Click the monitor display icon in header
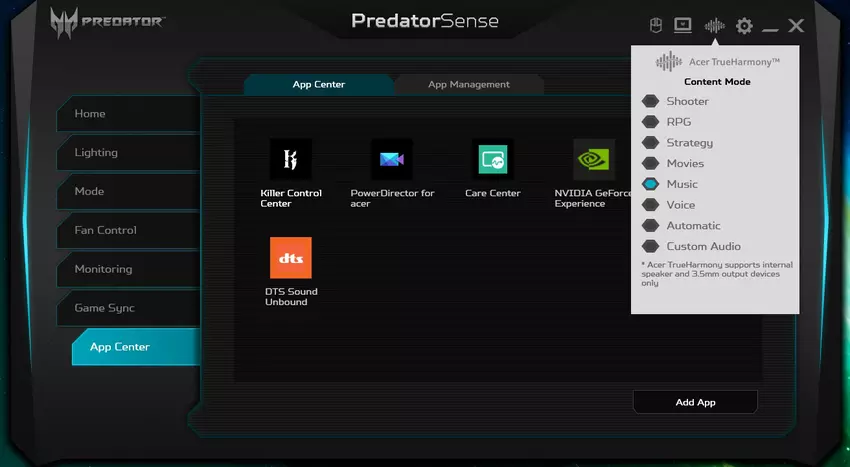The image size is (850, 467). [683, 26]
